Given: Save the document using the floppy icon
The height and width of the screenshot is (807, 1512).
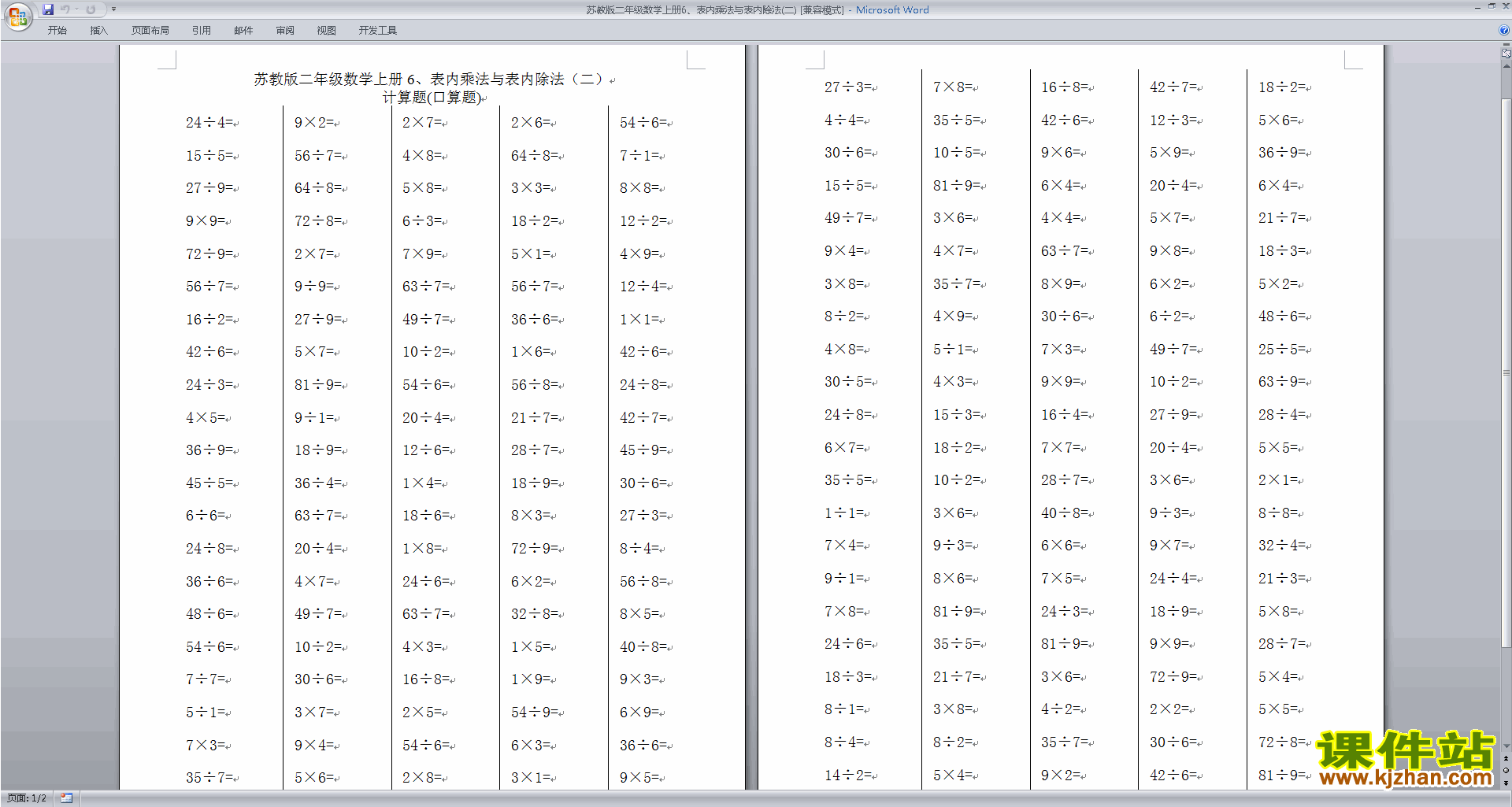Looking at the screenshot, I should click(x=48, y=9).
